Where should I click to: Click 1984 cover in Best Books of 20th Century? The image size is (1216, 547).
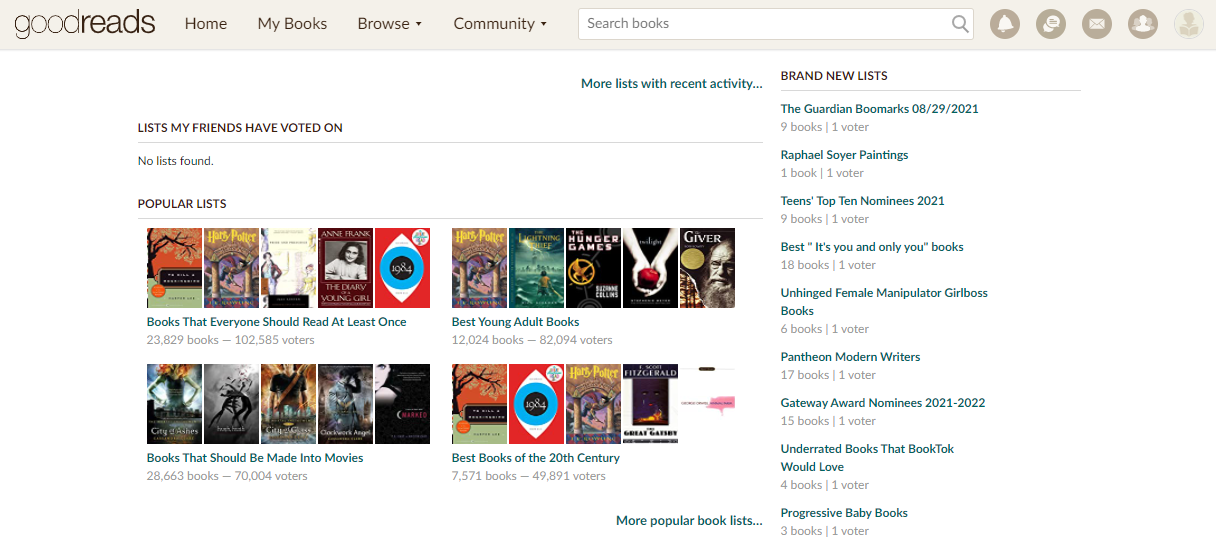point(536,404)
